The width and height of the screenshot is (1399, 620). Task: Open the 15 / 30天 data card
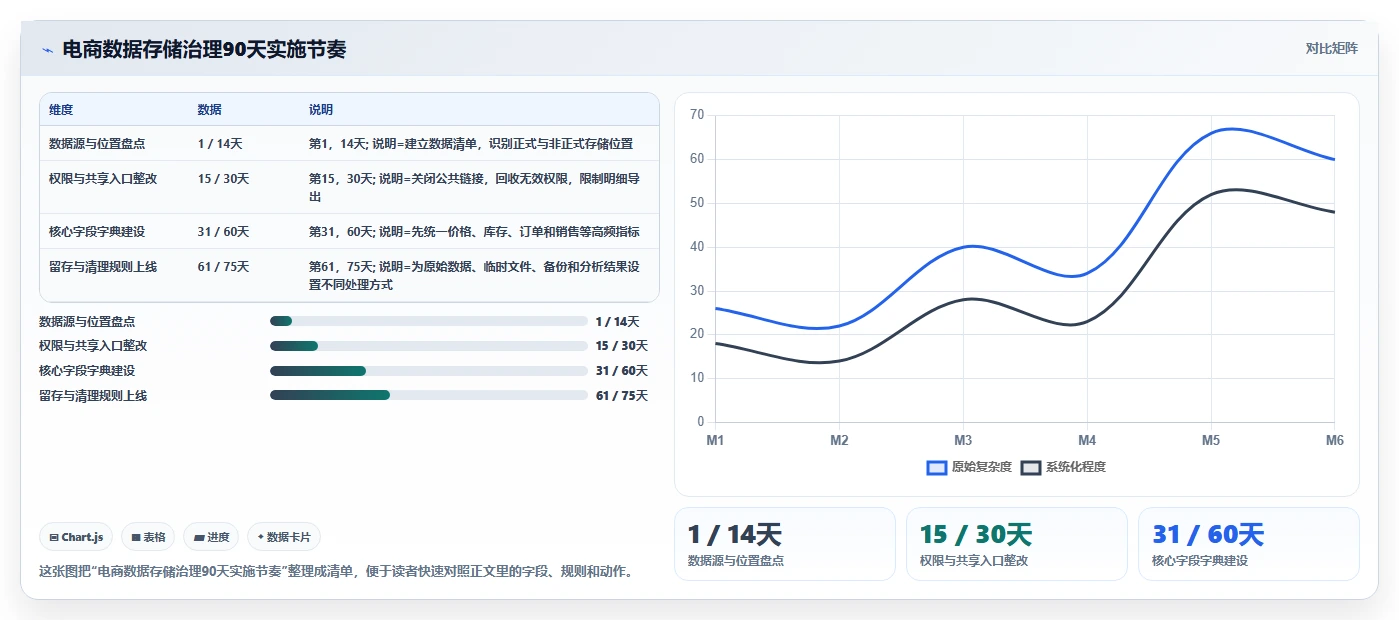coord(1017,544)
